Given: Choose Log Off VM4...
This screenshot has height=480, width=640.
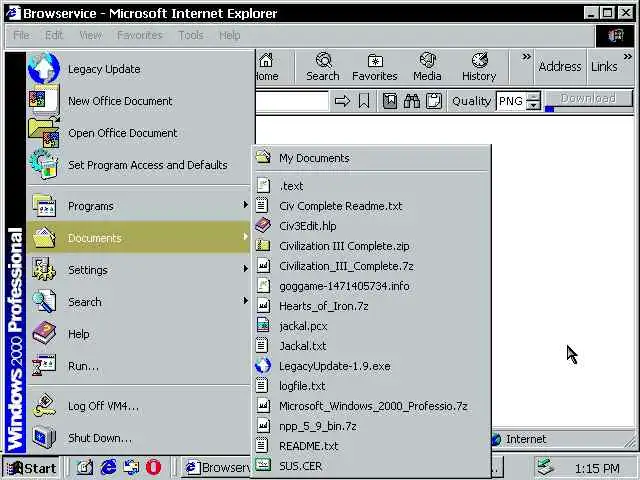Looking at the screenshot, I should pyautogui.click(x=138, y=406).
